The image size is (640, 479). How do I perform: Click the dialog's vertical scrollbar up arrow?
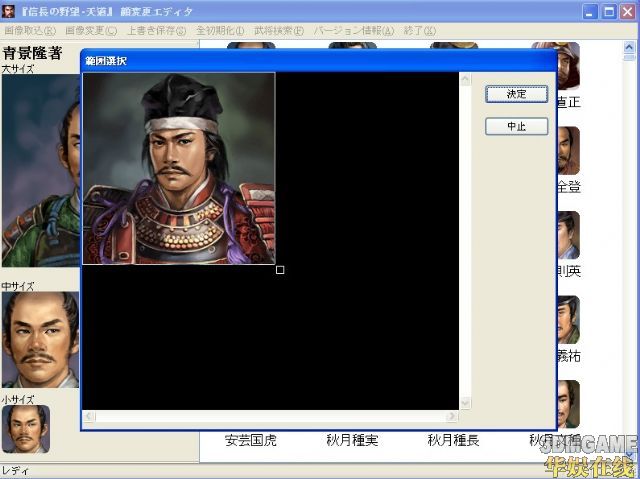coord(465,79)
